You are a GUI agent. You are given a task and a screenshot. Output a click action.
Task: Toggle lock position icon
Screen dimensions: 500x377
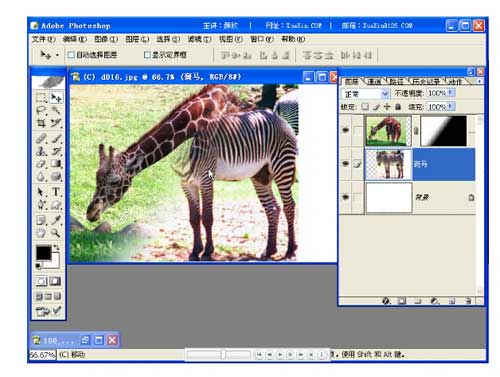[x=387, y=107]
